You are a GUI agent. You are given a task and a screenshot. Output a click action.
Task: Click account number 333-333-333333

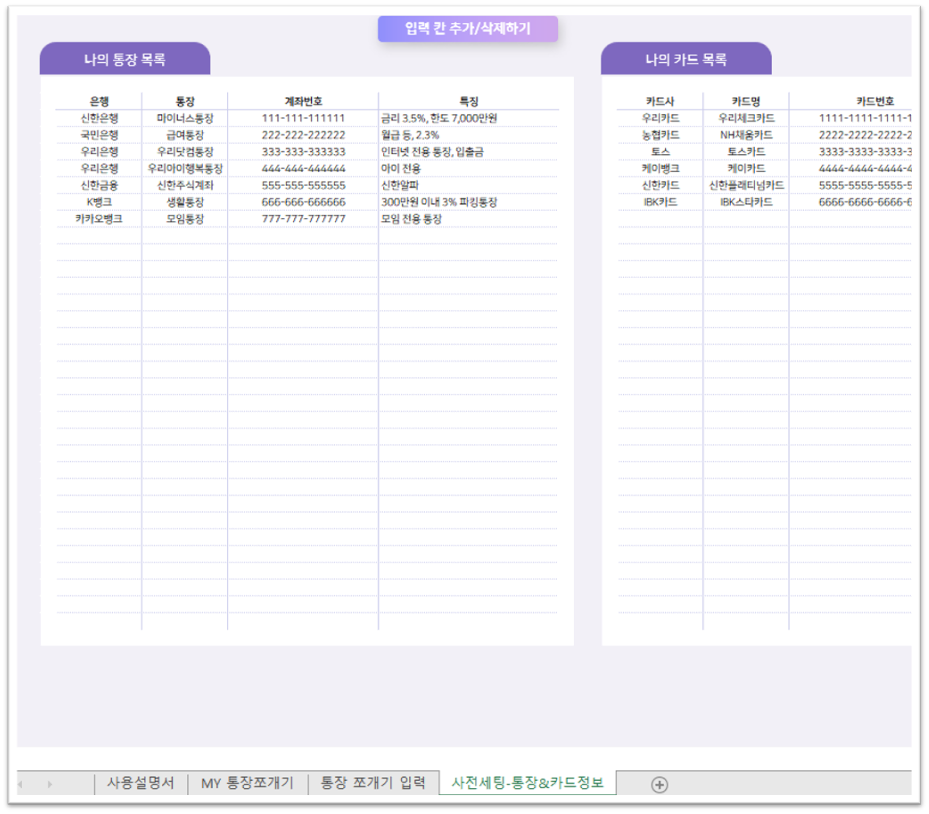(303, 152)
